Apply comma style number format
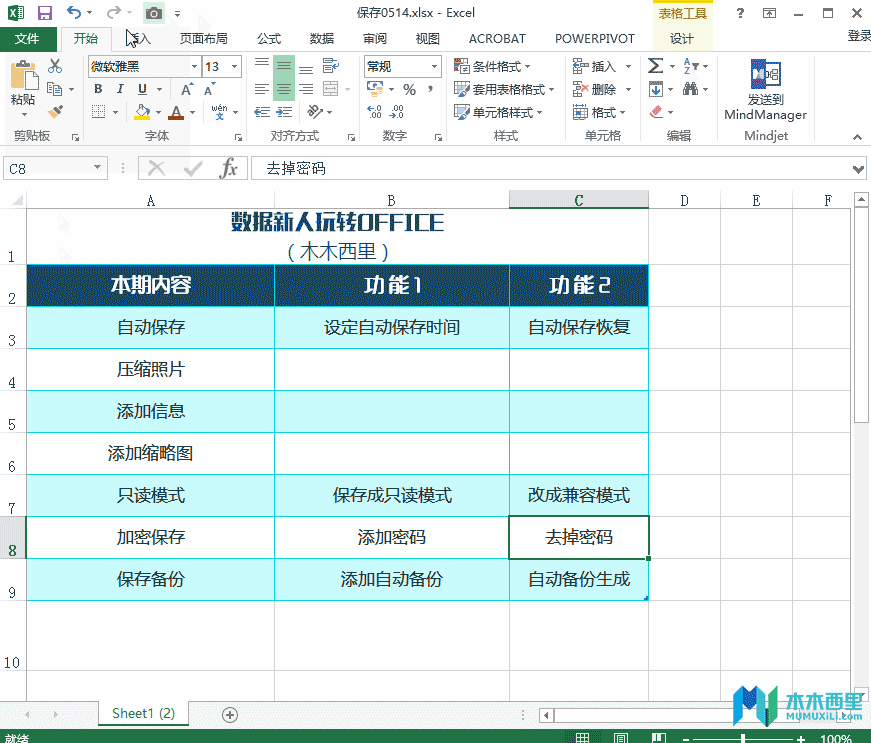The height and width of the screenshot is (743, 871). [431, 89]
